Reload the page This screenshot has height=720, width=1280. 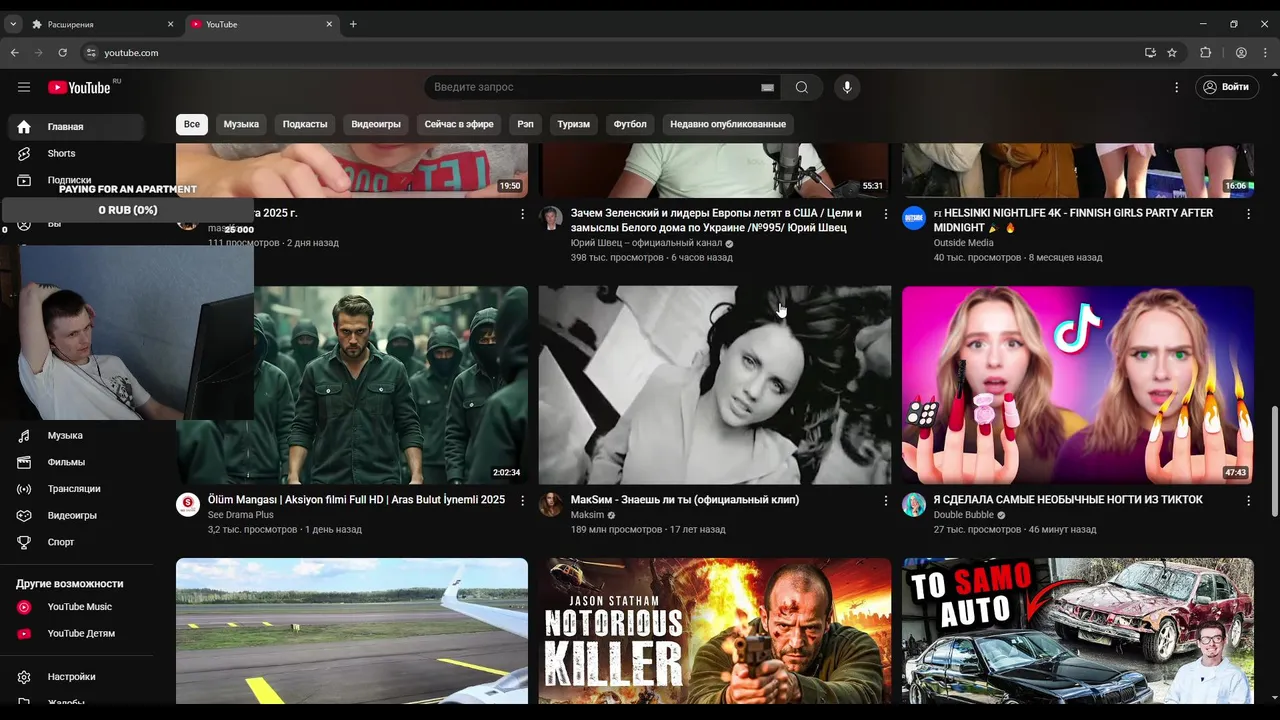pos(63,53)
